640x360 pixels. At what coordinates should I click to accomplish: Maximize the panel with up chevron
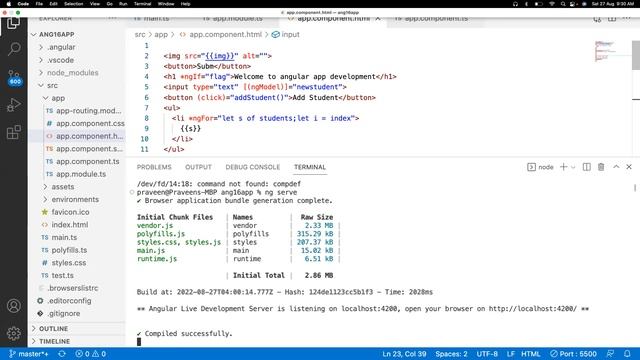616,167
